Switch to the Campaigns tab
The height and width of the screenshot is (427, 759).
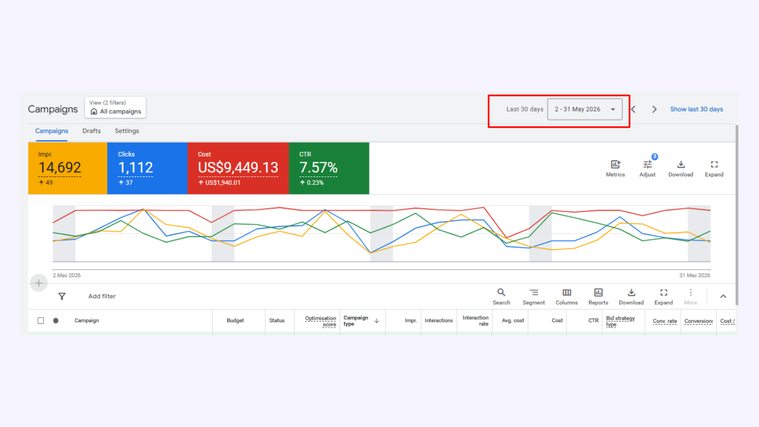click(x=51, y=131)
